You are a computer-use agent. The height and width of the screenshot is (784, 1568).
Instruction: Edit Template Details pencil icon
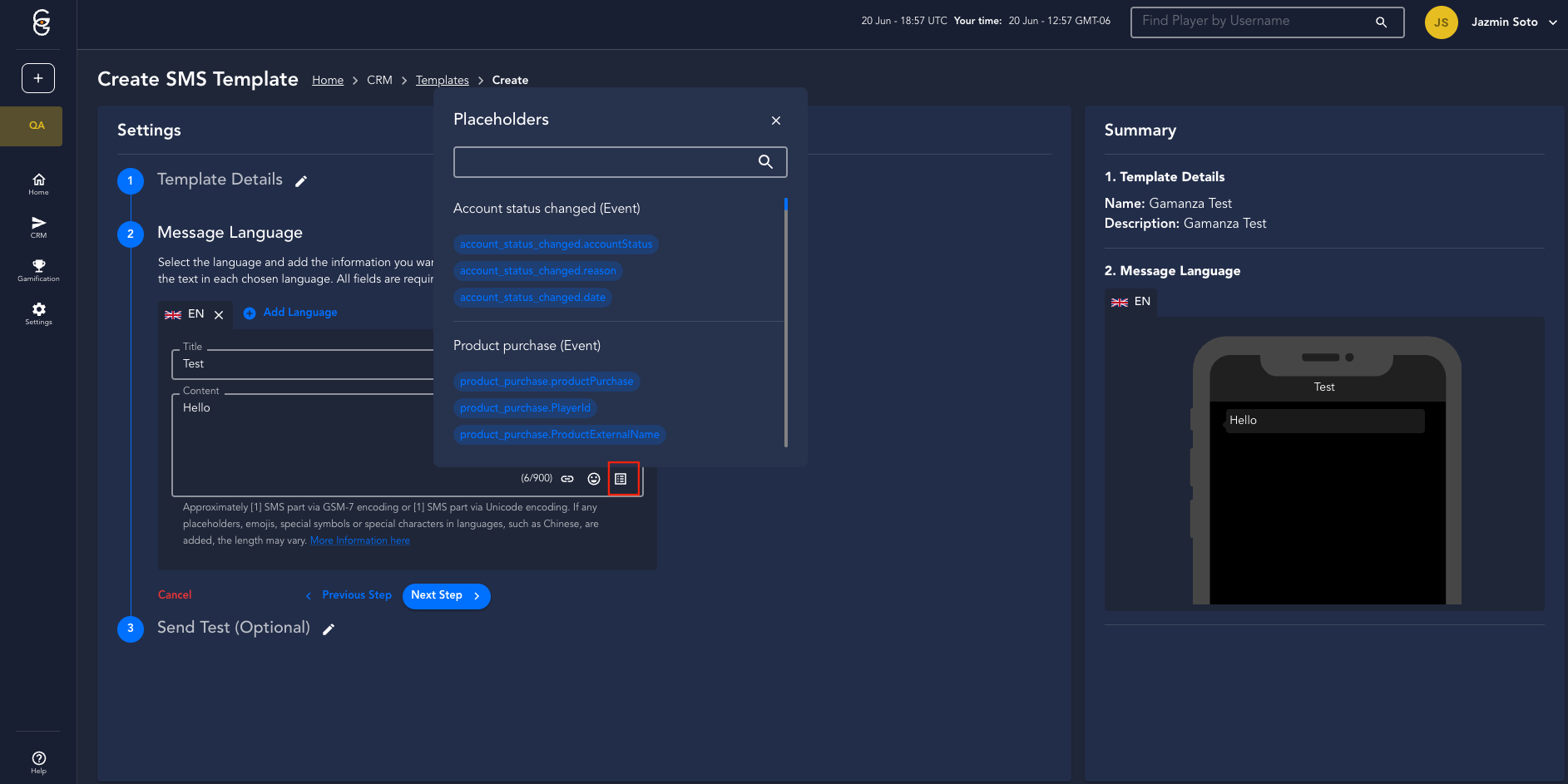(301, 181)
